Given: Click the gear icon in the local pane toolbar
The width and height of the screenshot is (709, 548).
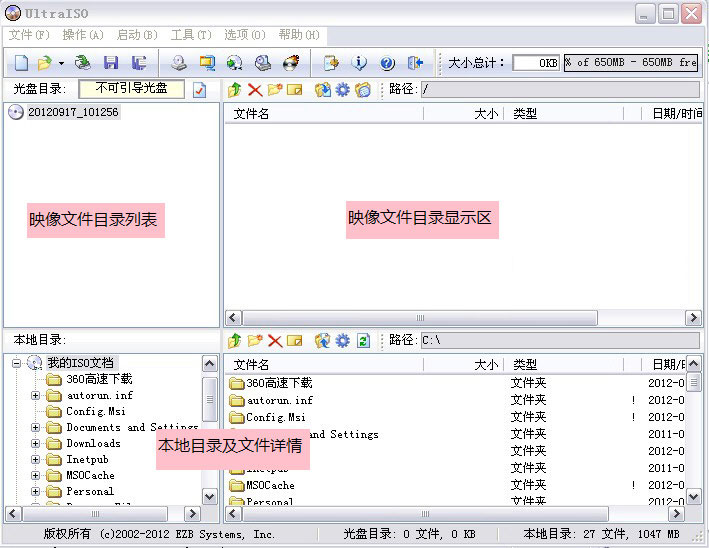Looking at the screenshot, I should point(342,340).
